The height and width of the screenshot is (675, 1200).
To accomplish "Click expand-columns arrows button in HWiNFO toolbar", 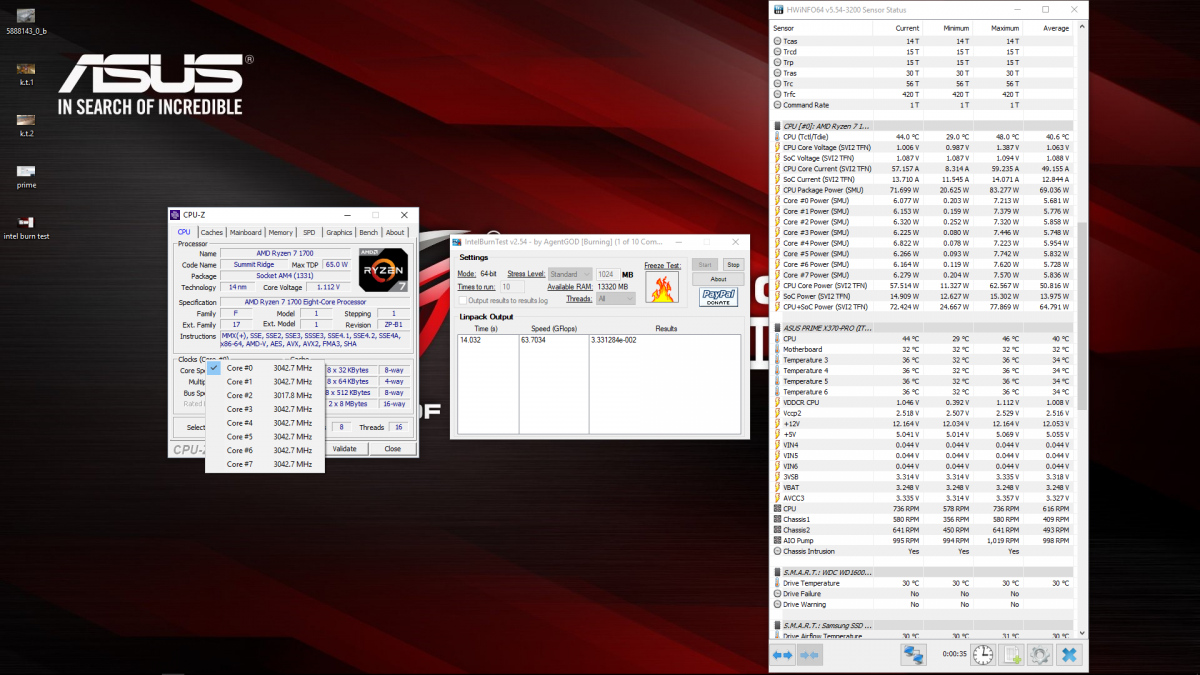I will [782, 654].
